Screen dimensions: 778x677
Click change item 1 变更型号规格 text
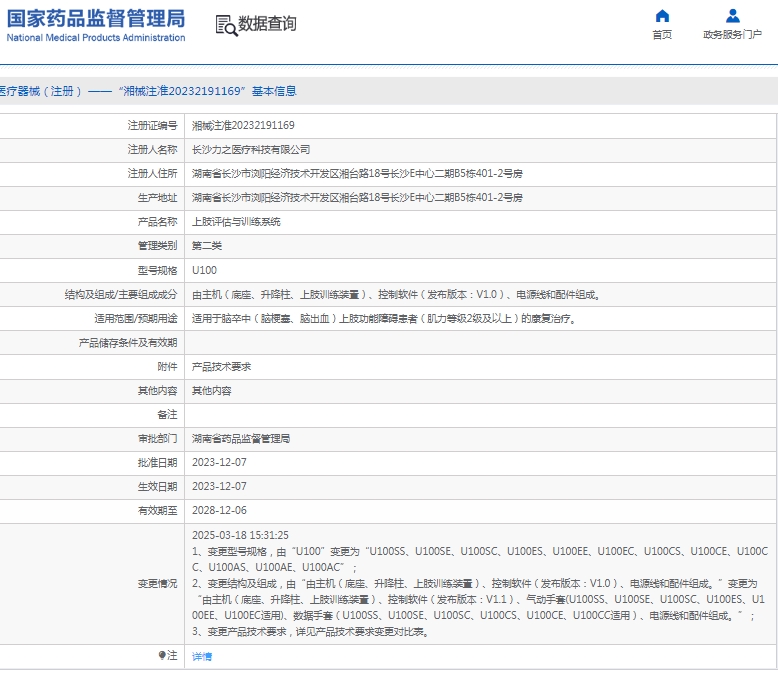(x=480, y=559)
